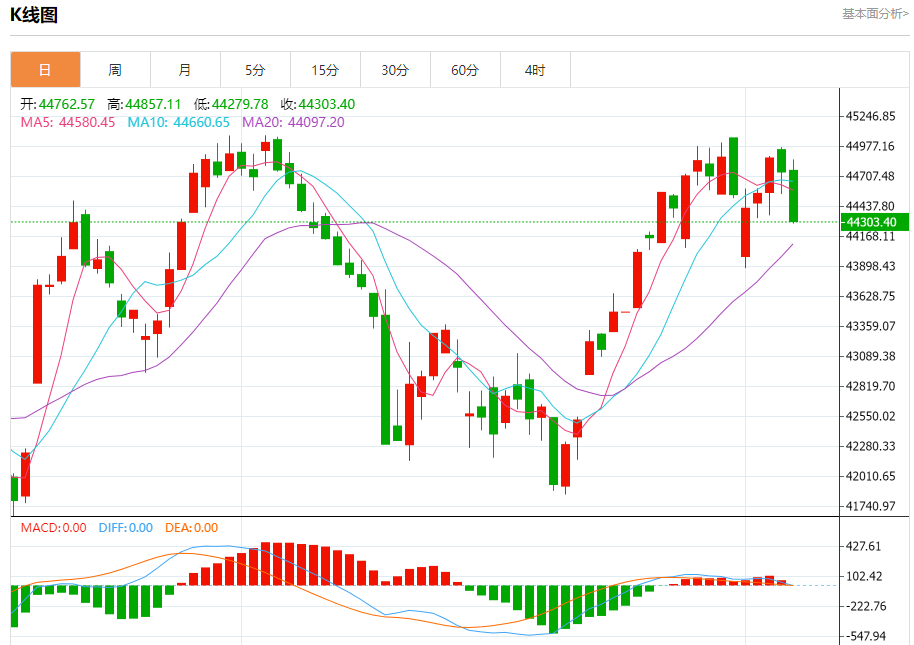This screenshot has width=914, height=645.
Task: Click the high price 44857.11 value
Action: [153, 104]
